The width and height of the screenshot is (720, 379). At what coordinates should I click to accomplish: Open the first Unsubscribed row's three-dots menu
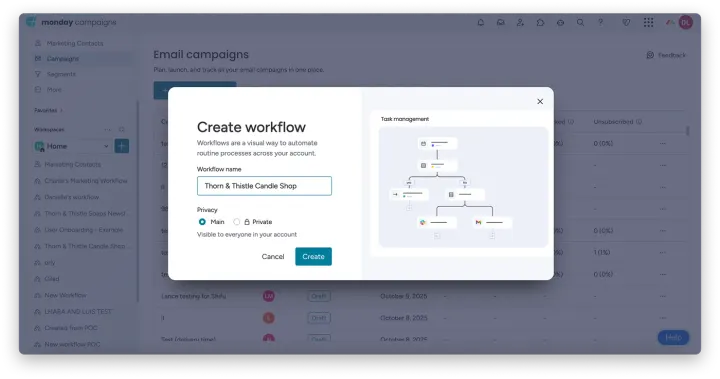663,143
